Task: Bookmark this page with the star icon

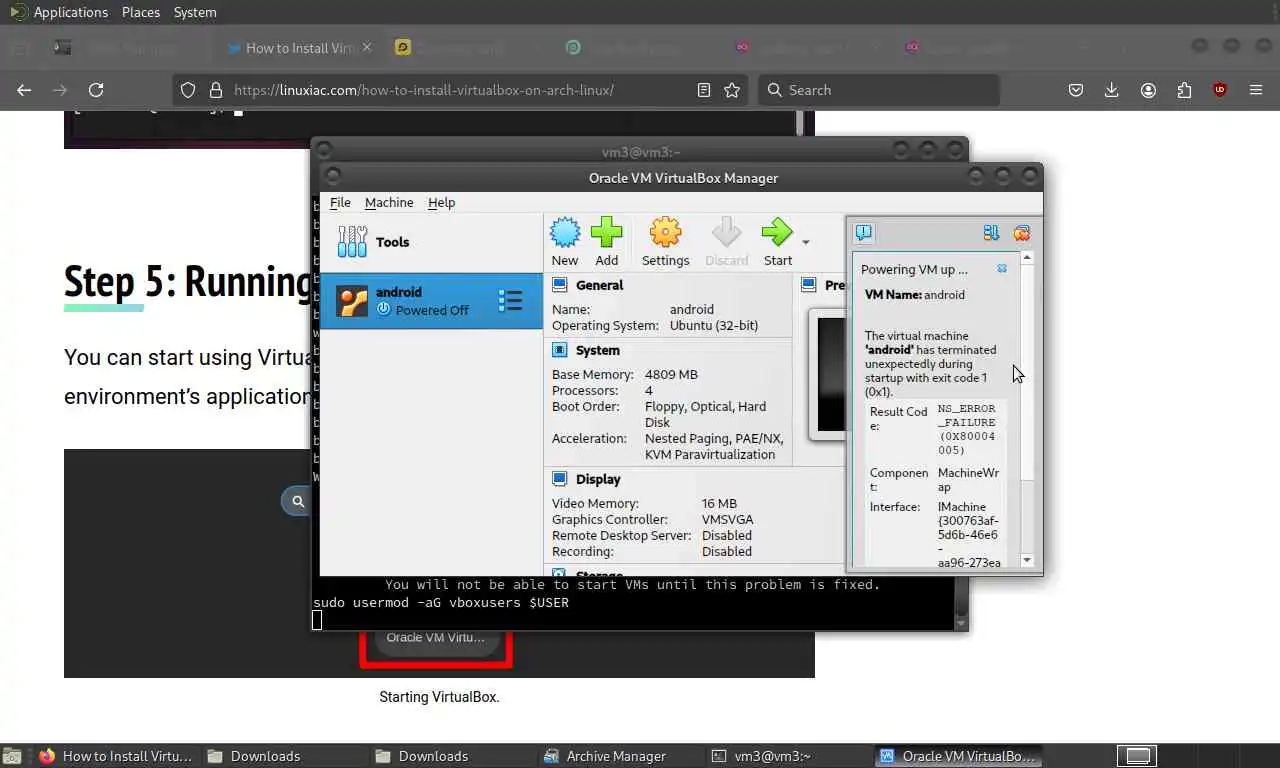Action: (732, 90)
